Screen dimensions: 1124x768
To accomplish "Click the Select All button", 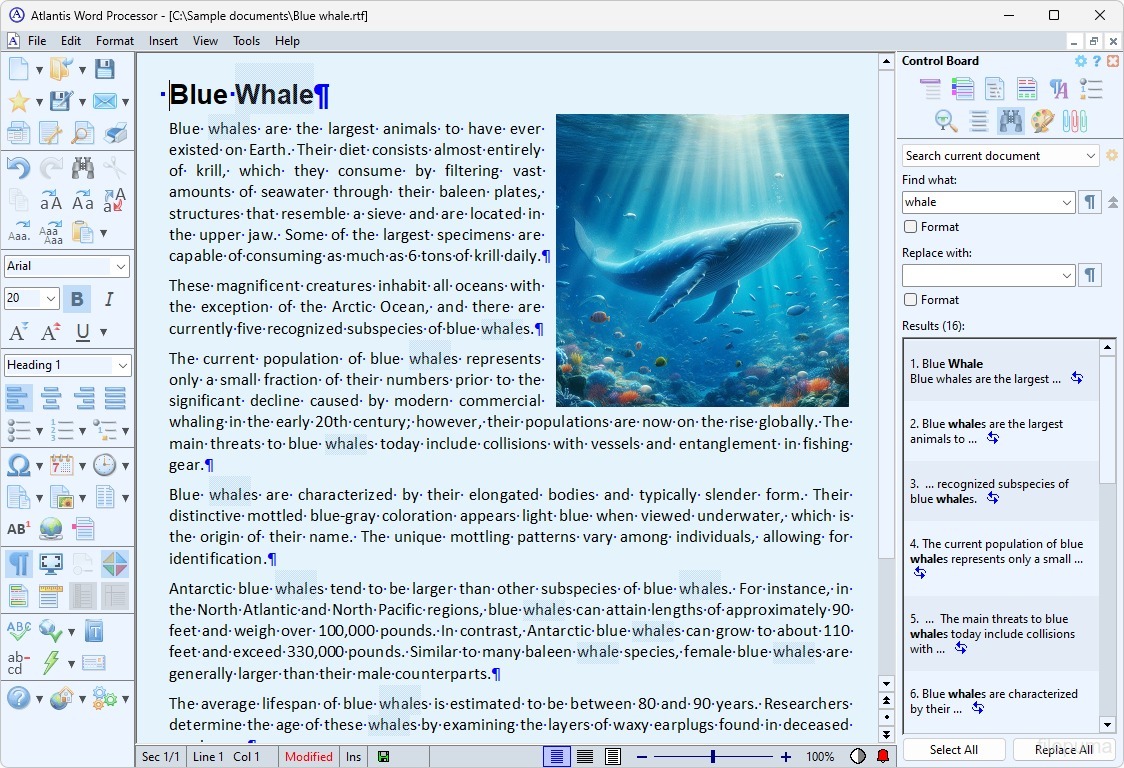I will click(954, 749).
